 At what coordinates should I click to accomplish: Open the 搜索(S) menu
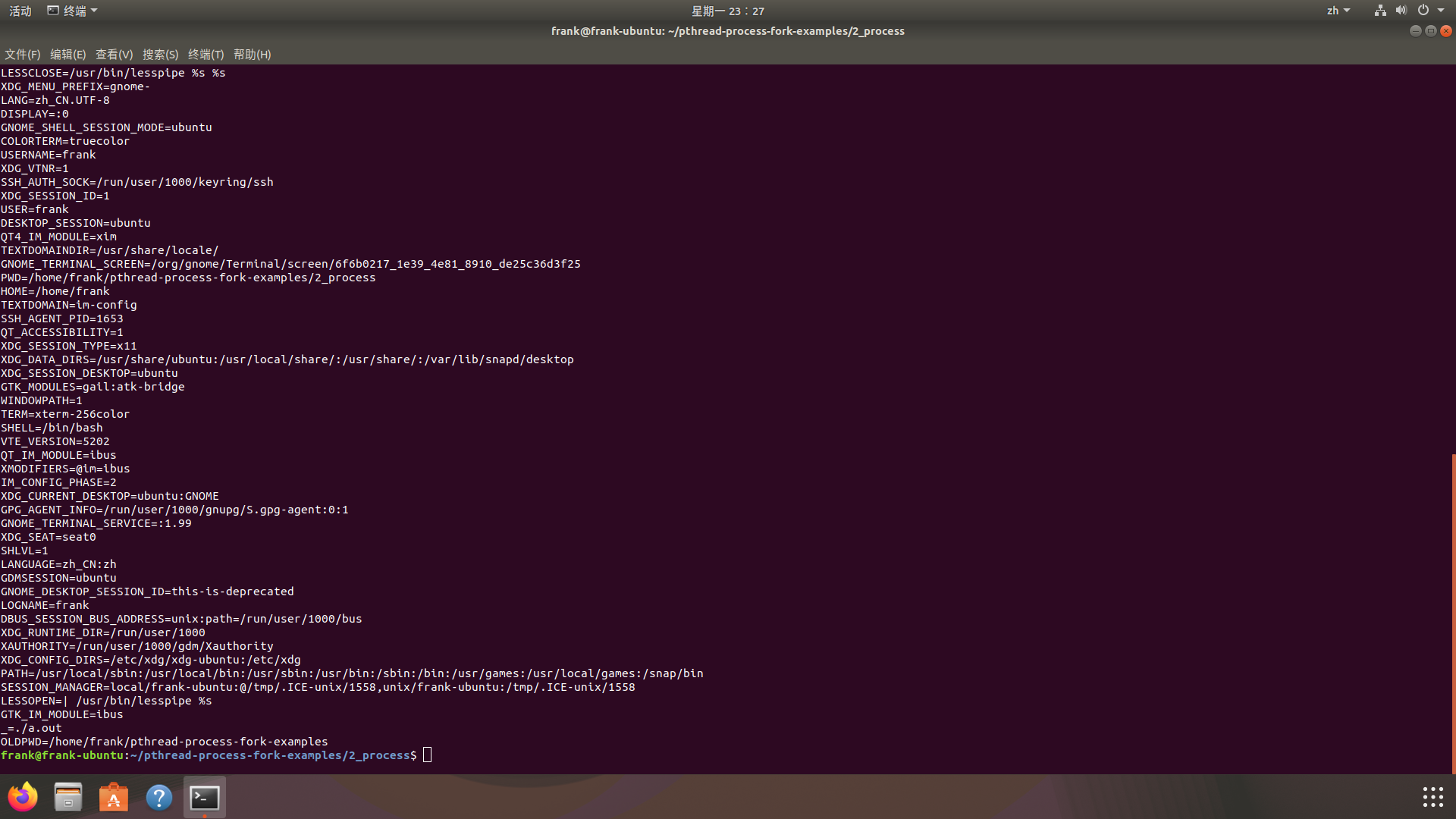click(160, 55)
